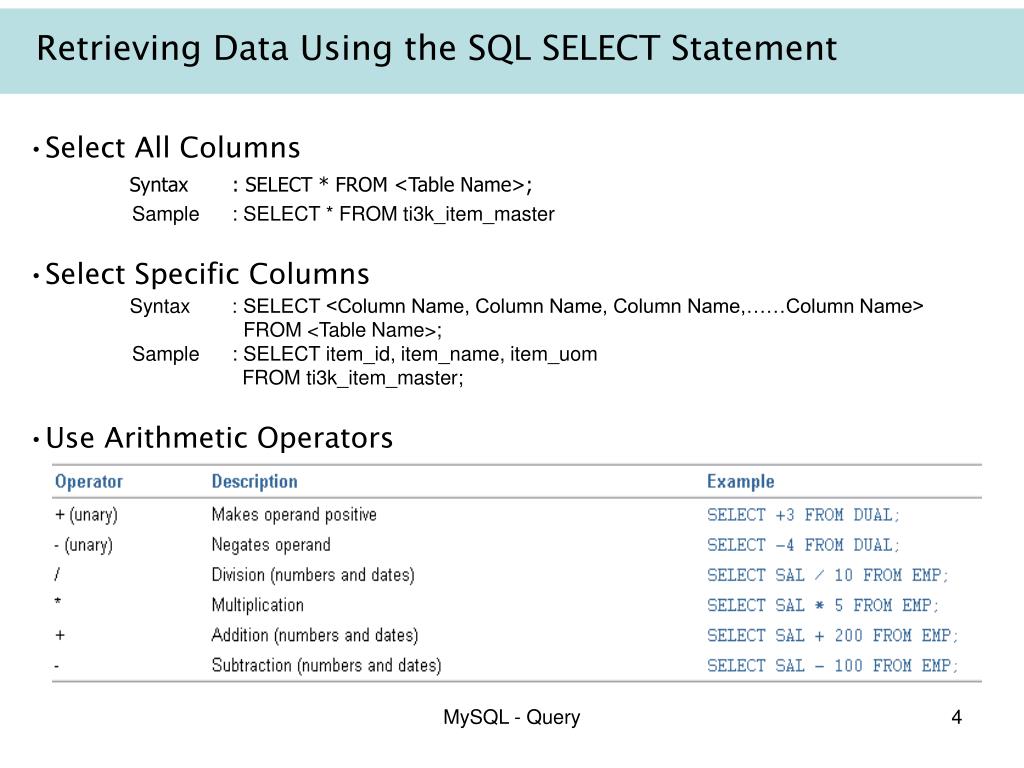
Task: Click the 'Division (numbers and dates)' description
Action: pyautogui.click(x=313, y=575)
